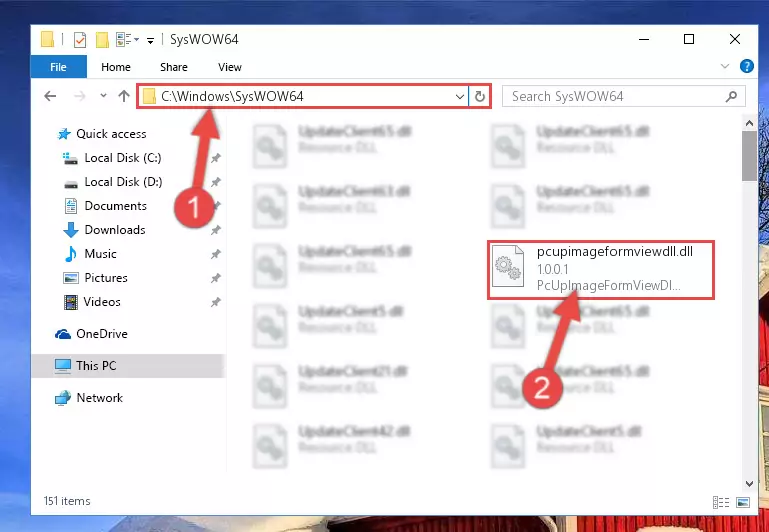This screenshot has height=532, width=769.
Task: Refresh the SysWOW64 folder
Action: [x=480, y=97]
